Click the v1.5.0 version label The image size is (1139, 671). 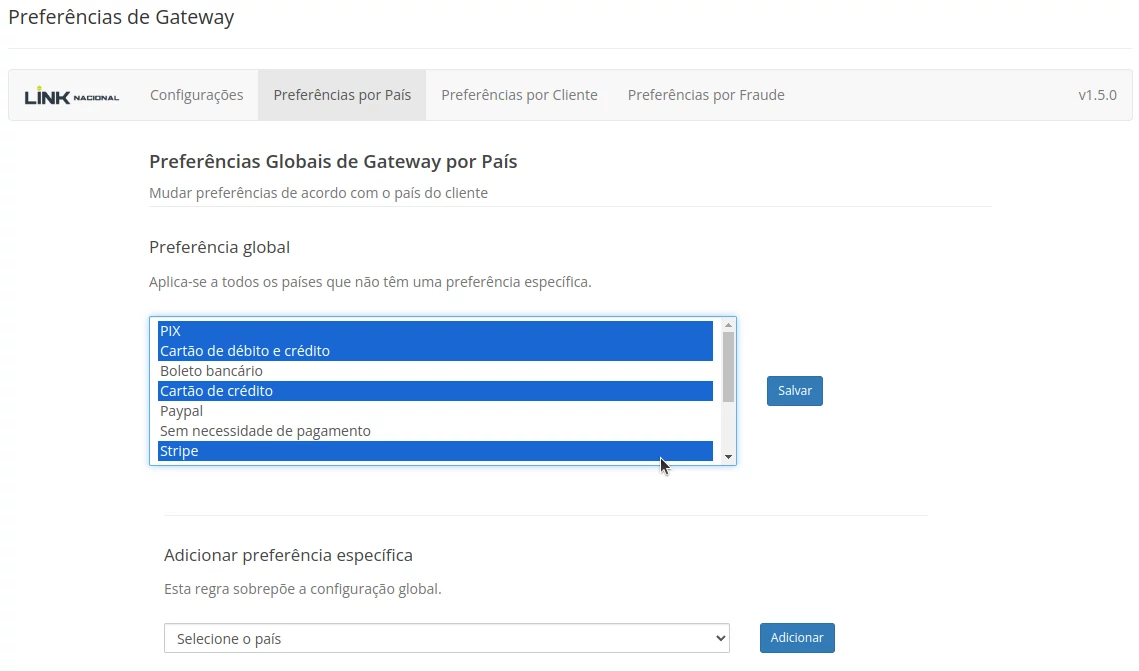pyautogui.click(x=1097, y=95)
